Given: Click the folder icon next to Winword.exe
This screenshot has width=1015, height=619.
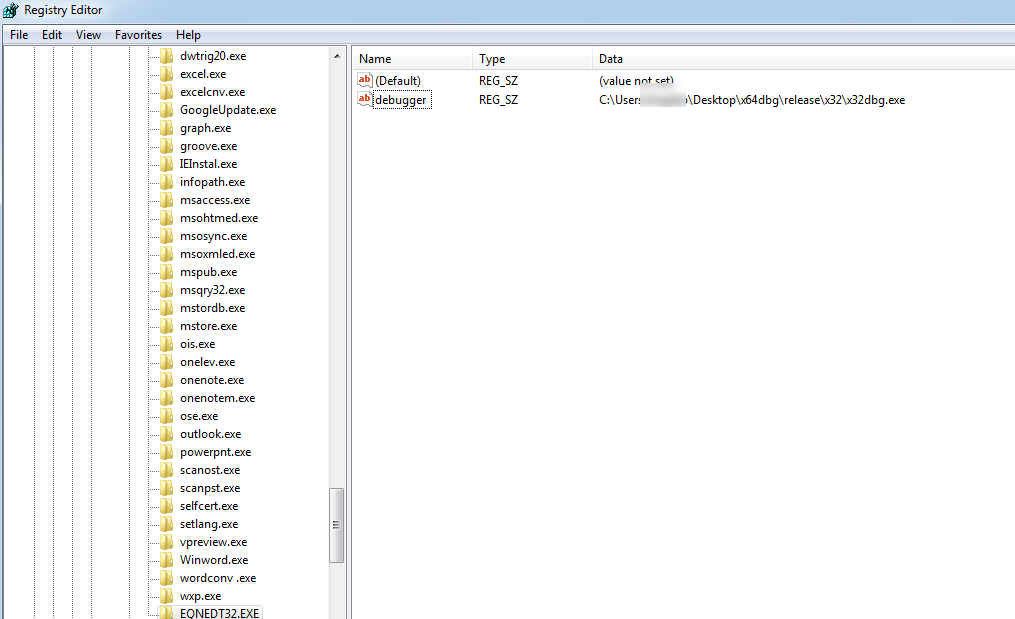Looking at the screenshot, I should coord(167,560).
